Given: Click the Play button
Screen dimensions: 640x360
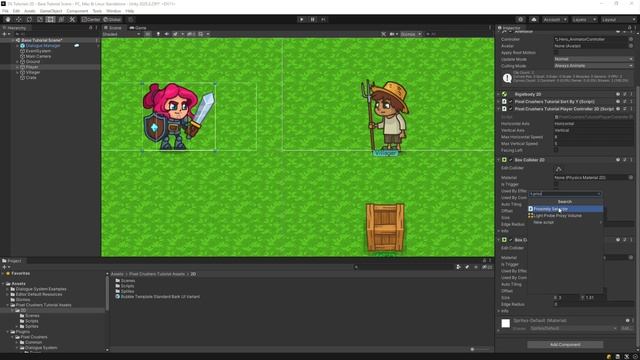Looking at the screenshot, I should [301, 20].
